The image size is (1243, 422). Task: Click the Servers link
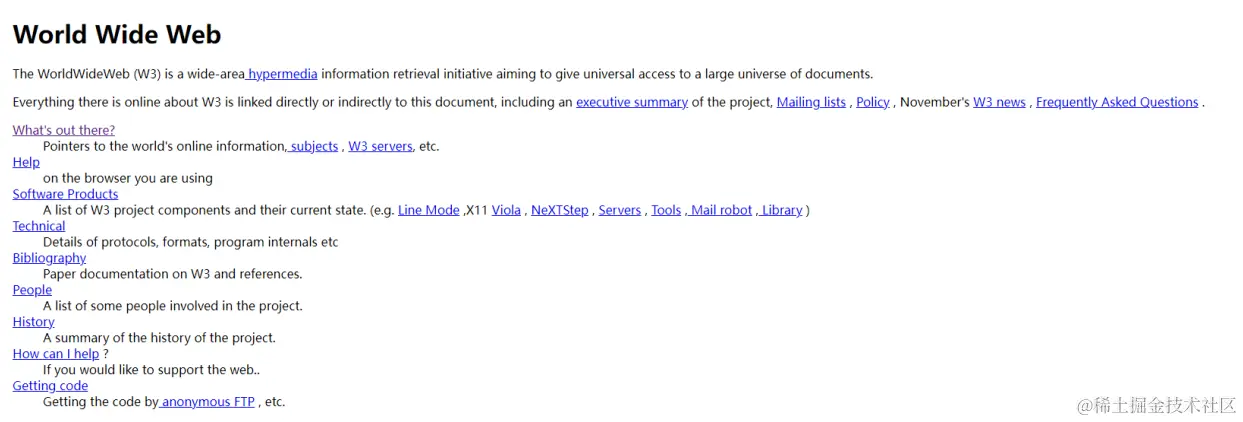[x=620, y=210]
